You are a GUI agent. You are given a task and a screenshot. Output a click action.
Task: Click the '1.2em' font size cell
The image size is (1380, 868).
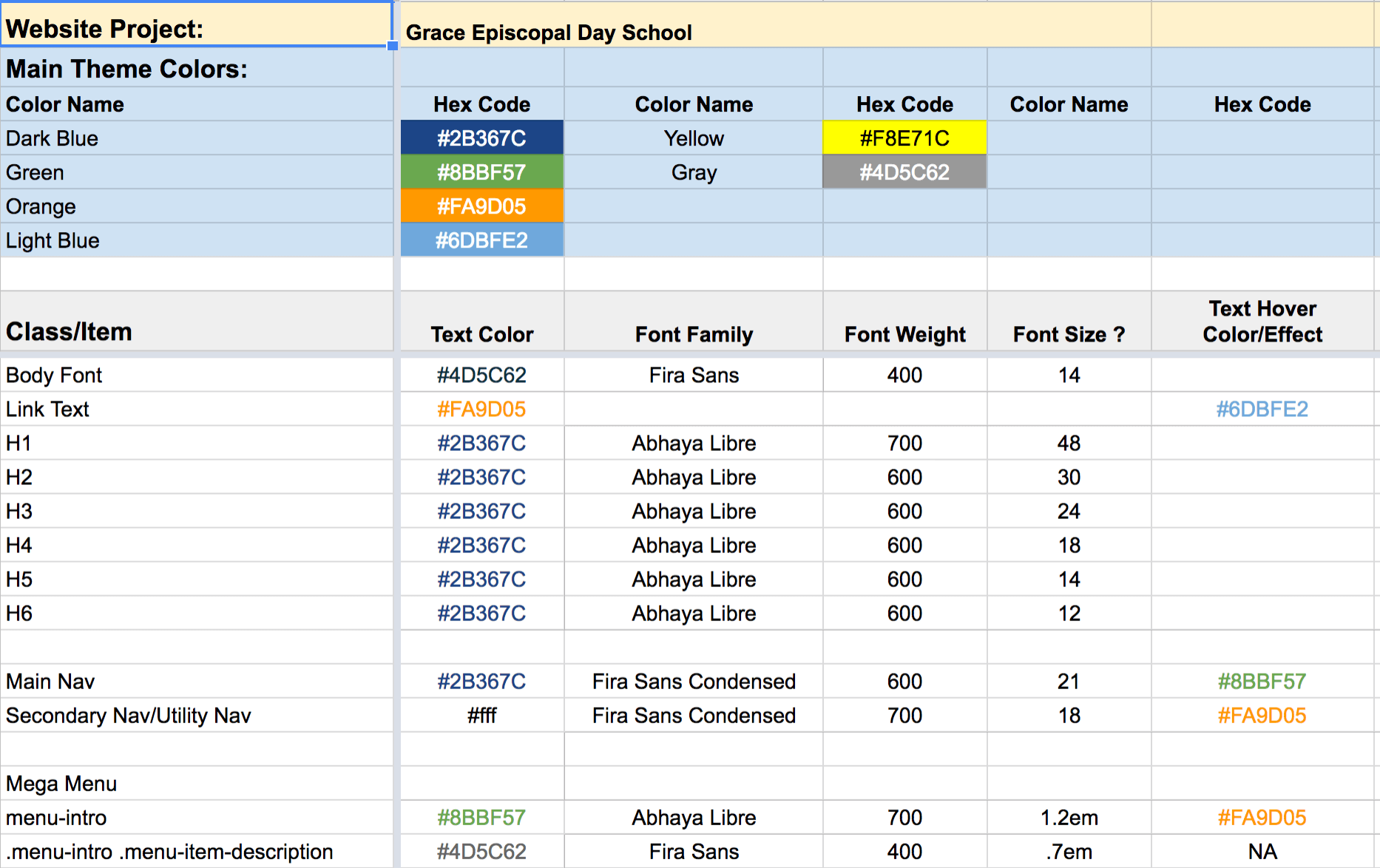point(1069,817)
